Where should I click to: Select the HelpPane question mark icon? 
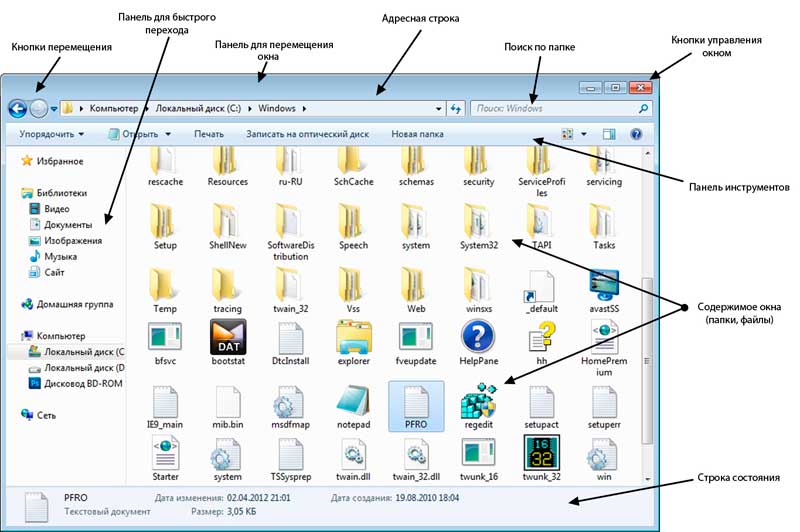(x=479, y=337)
